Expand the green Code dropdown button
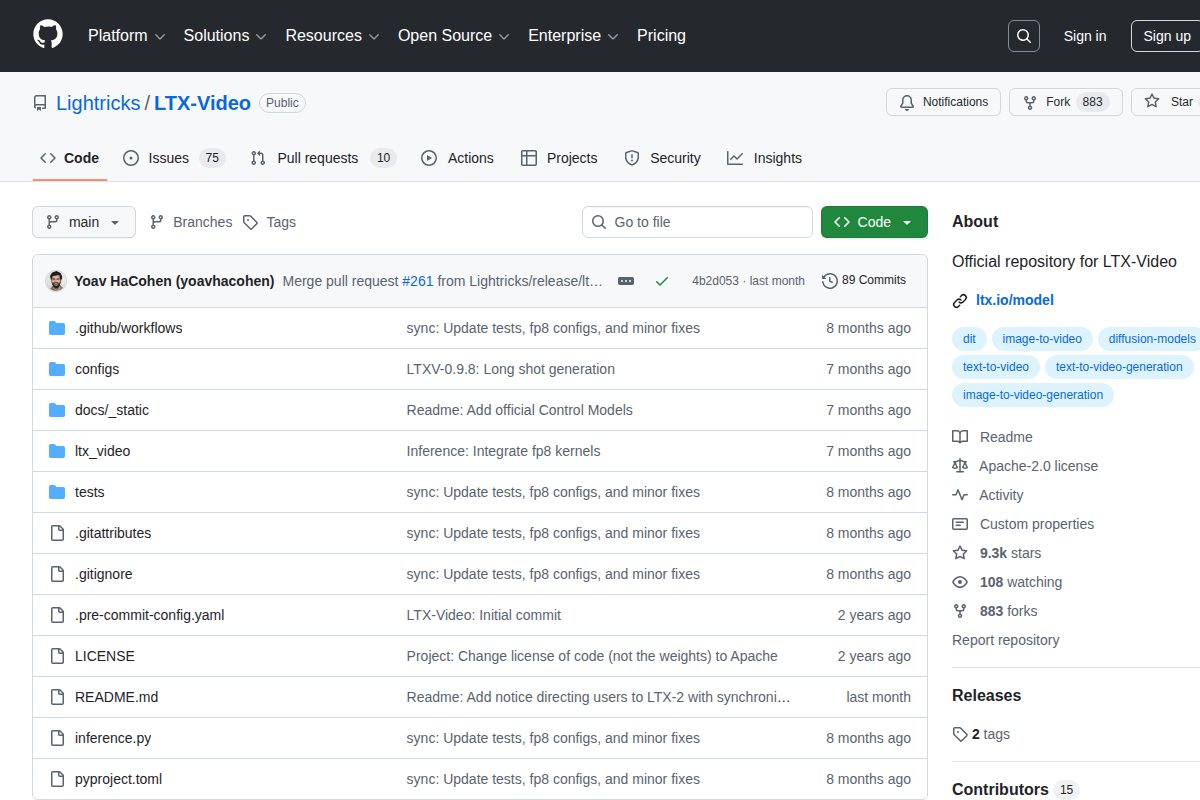Screen dimensions: 1200x800 pos(873,222)
